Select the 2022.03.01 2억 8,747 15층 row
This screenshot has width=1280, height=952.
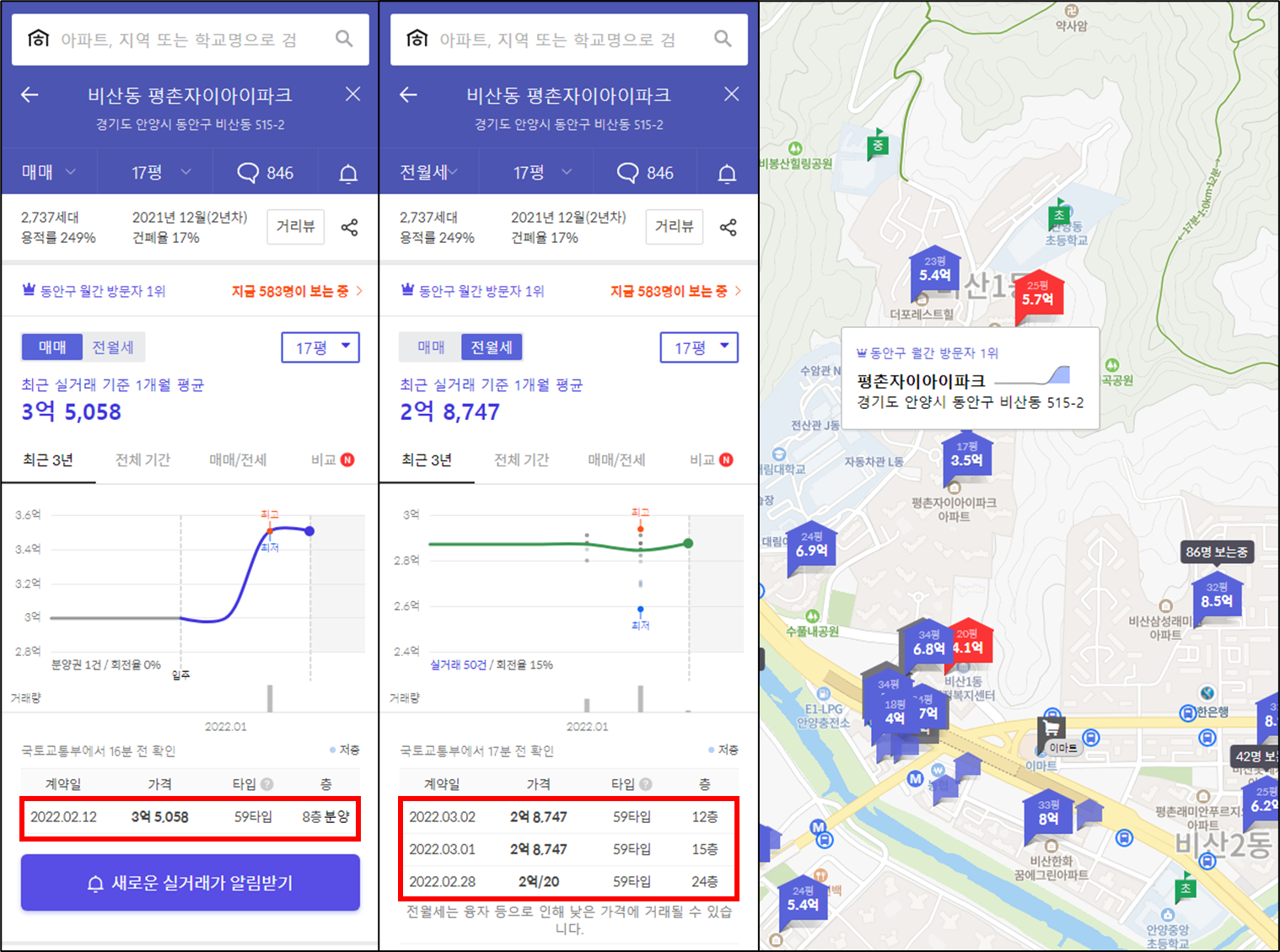coord(568,849)
